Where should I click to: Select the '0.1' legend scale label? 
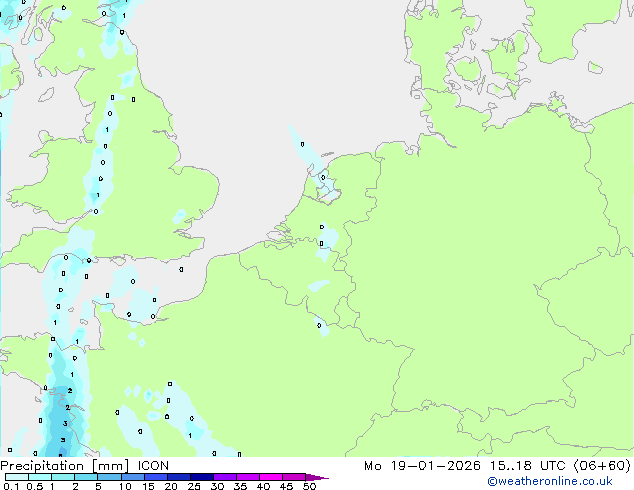[x=11, y=486]
